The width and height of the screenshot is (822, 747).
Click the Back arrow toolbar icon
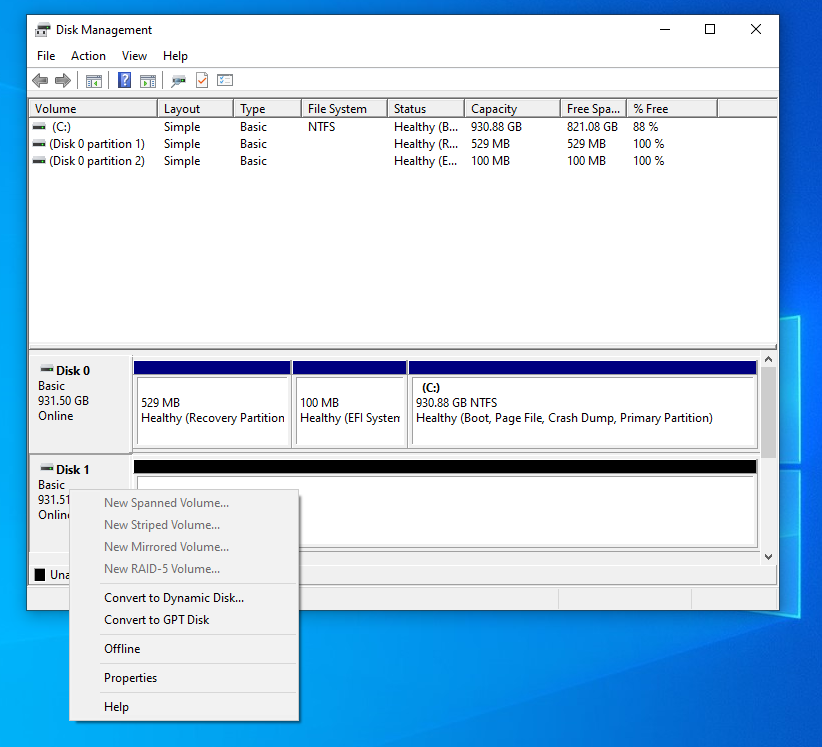point(40,81)
